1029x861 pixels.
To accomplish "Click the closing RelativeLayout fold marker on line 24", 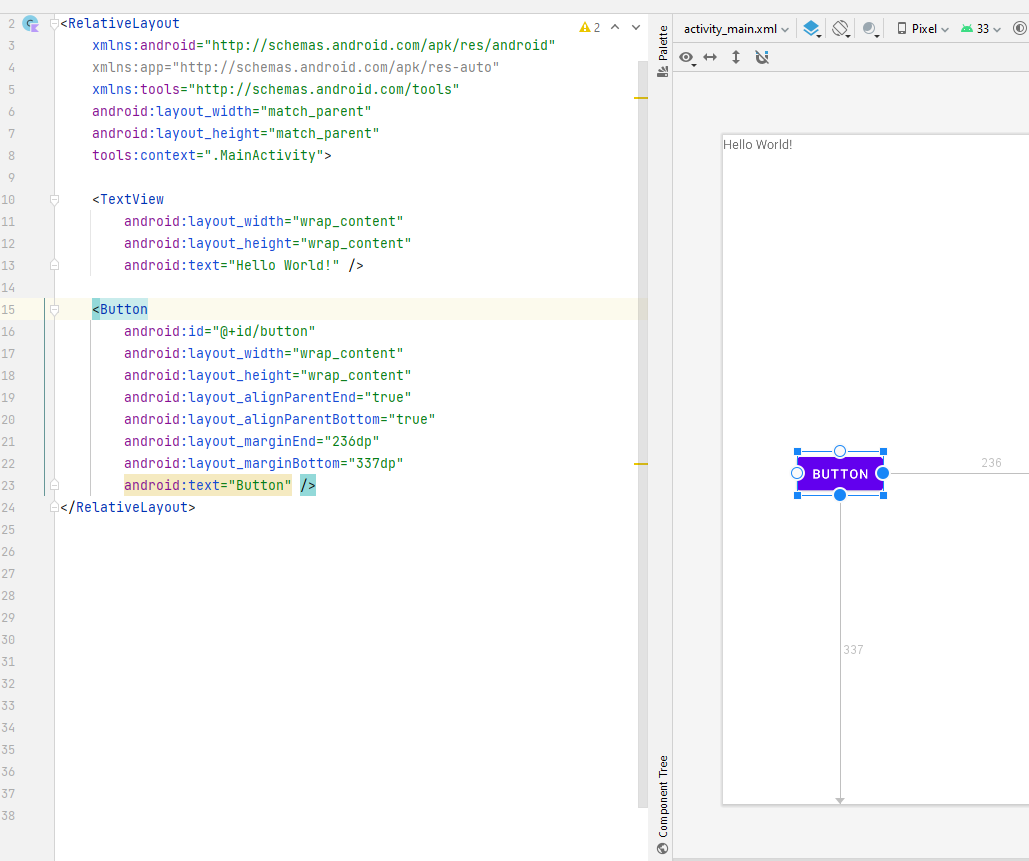I will point(54,507).
